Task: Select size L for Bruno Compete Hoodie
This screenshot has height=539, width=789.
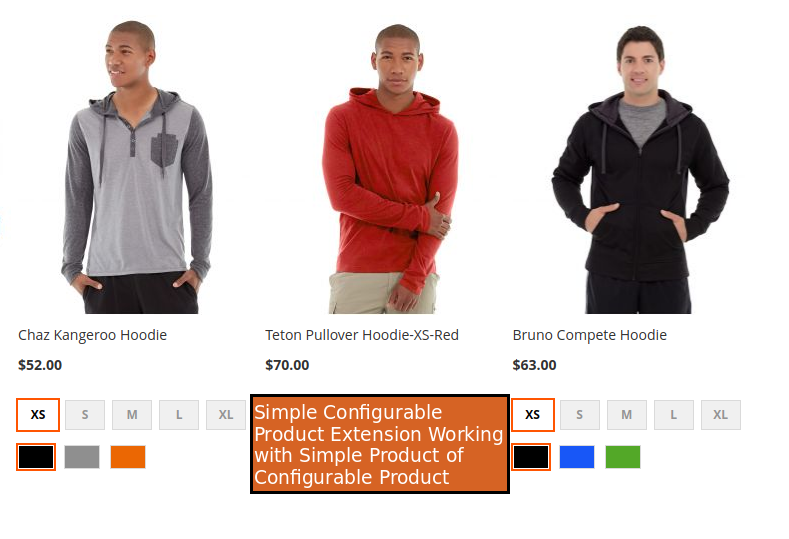Action: pyautogui.click(x=674, y=415)
